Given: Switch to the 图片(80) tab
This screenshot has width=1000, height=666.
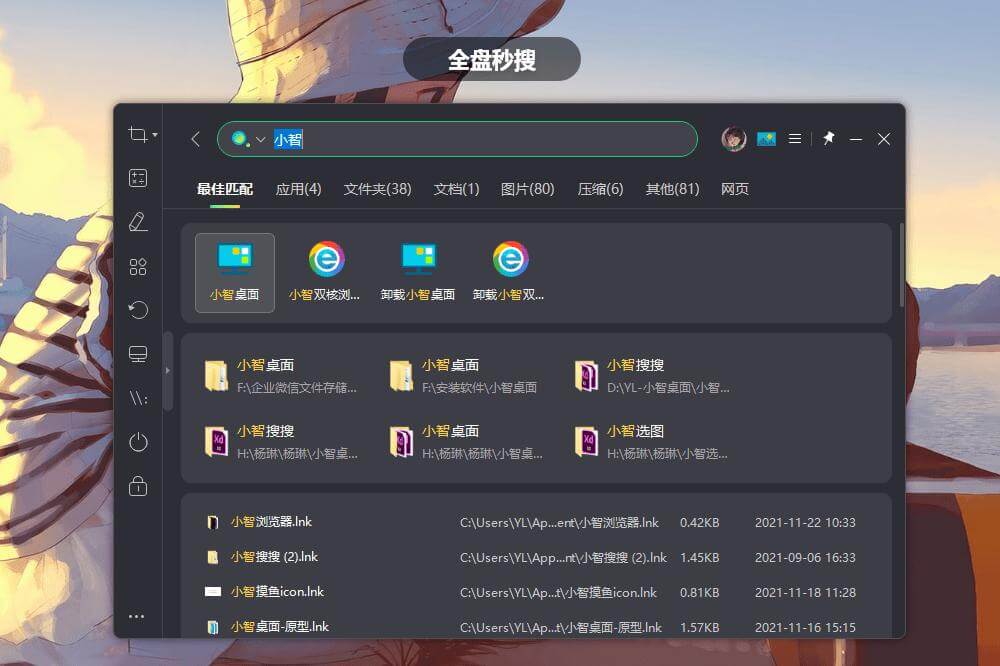Looking at the screenshot, I should coord(527,189).
